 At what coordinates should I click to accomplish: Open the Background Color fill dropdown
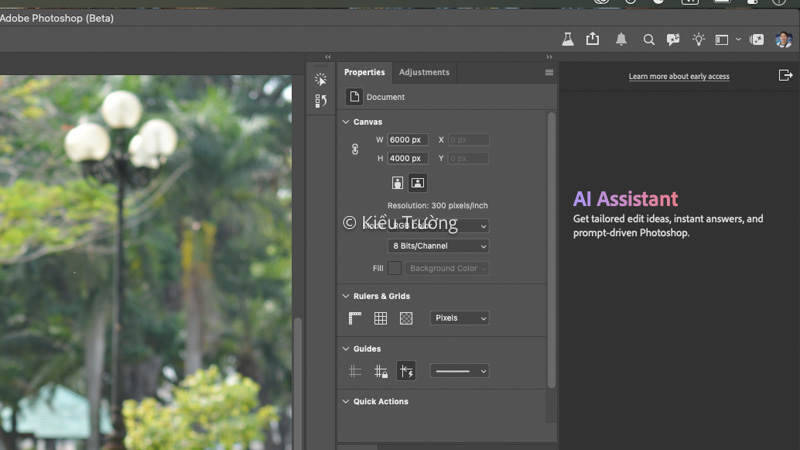[447, 268]
